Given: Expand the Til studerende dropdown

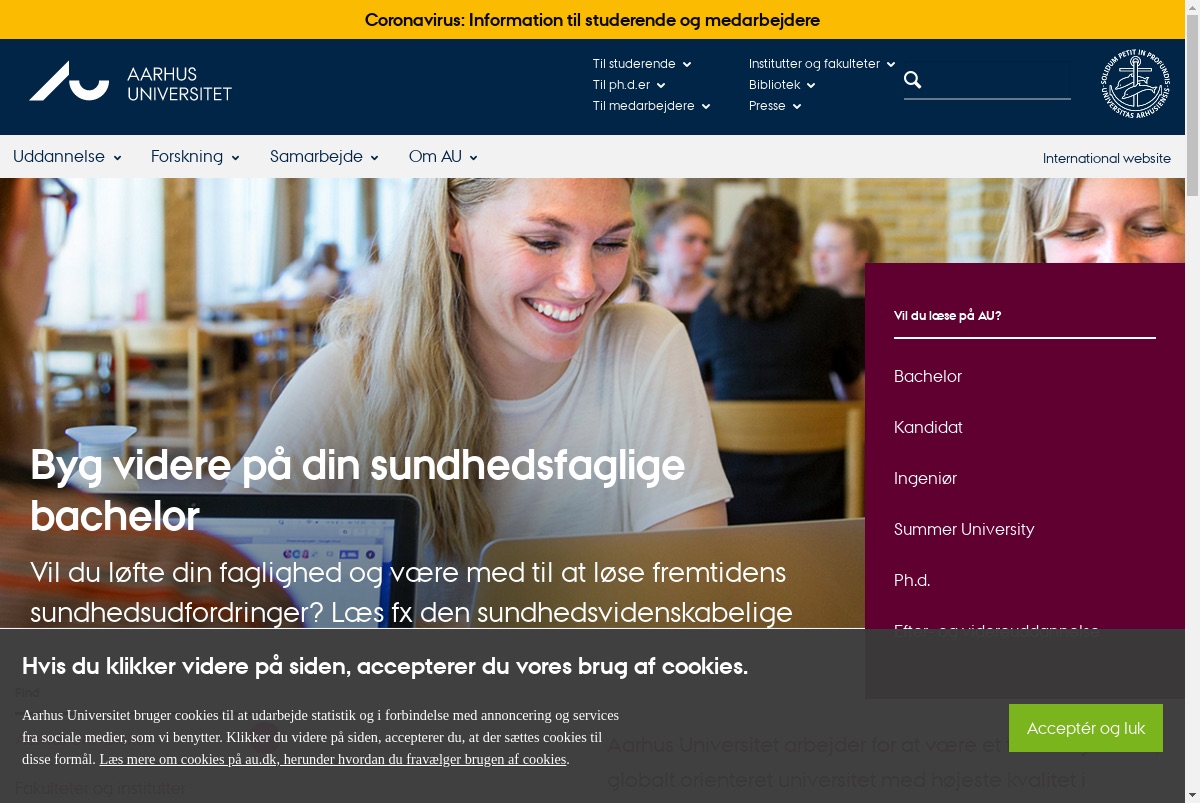Looking at the screenshot, I should pyautogui.click(x=642, y=64).
